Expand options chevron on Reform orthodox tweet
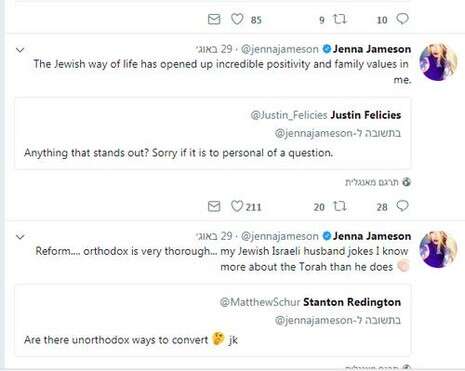 click(20, 237)
